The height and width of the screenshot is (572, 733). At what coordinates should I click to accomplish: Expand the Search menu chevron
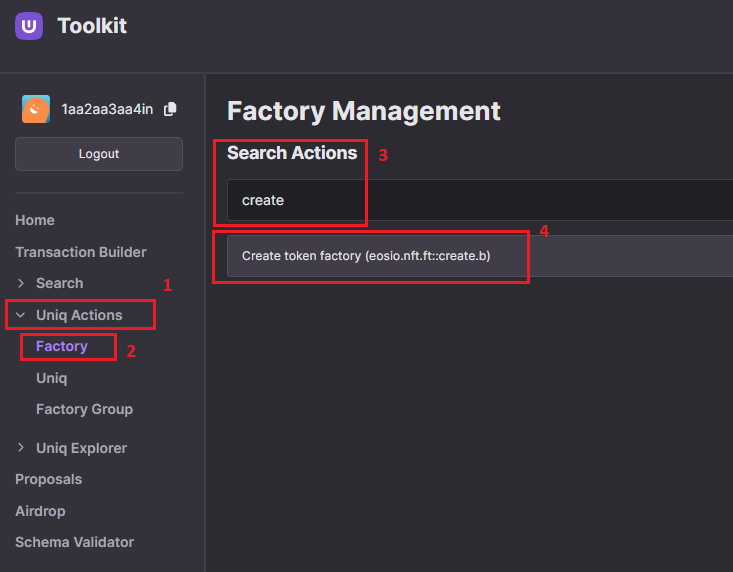[x=21, y=283]
